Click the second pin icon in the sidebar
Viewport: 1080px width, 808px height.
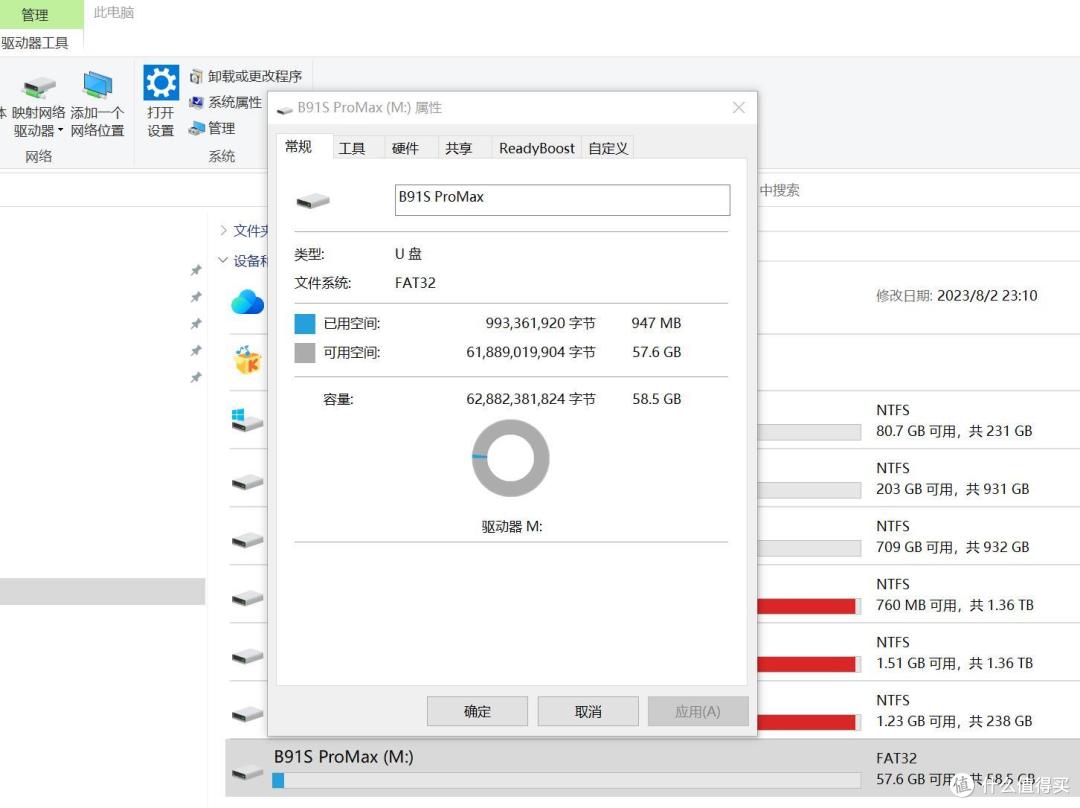point(196,297)
